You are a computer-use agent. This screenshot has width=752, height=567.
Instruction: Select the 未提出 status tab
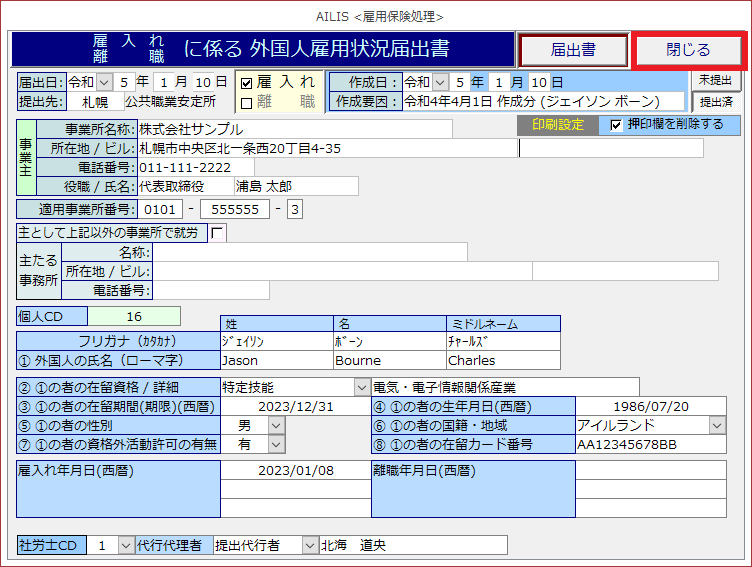tap(715, 80)
